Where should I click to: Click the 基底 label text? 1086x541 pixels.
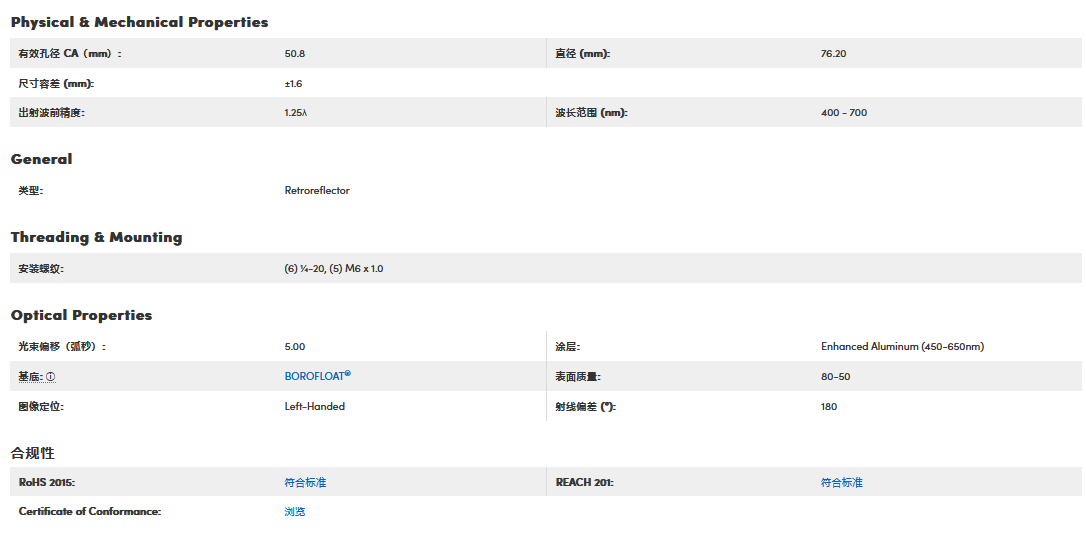click(30, 377)
